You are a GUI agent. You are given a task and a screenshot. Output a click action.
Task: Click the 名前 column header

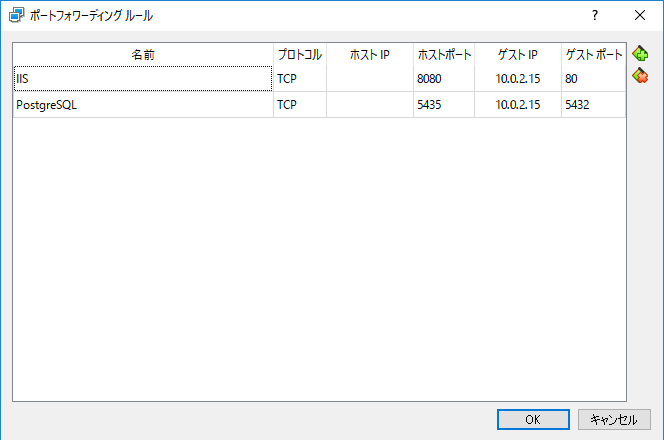tap(142, 55)
